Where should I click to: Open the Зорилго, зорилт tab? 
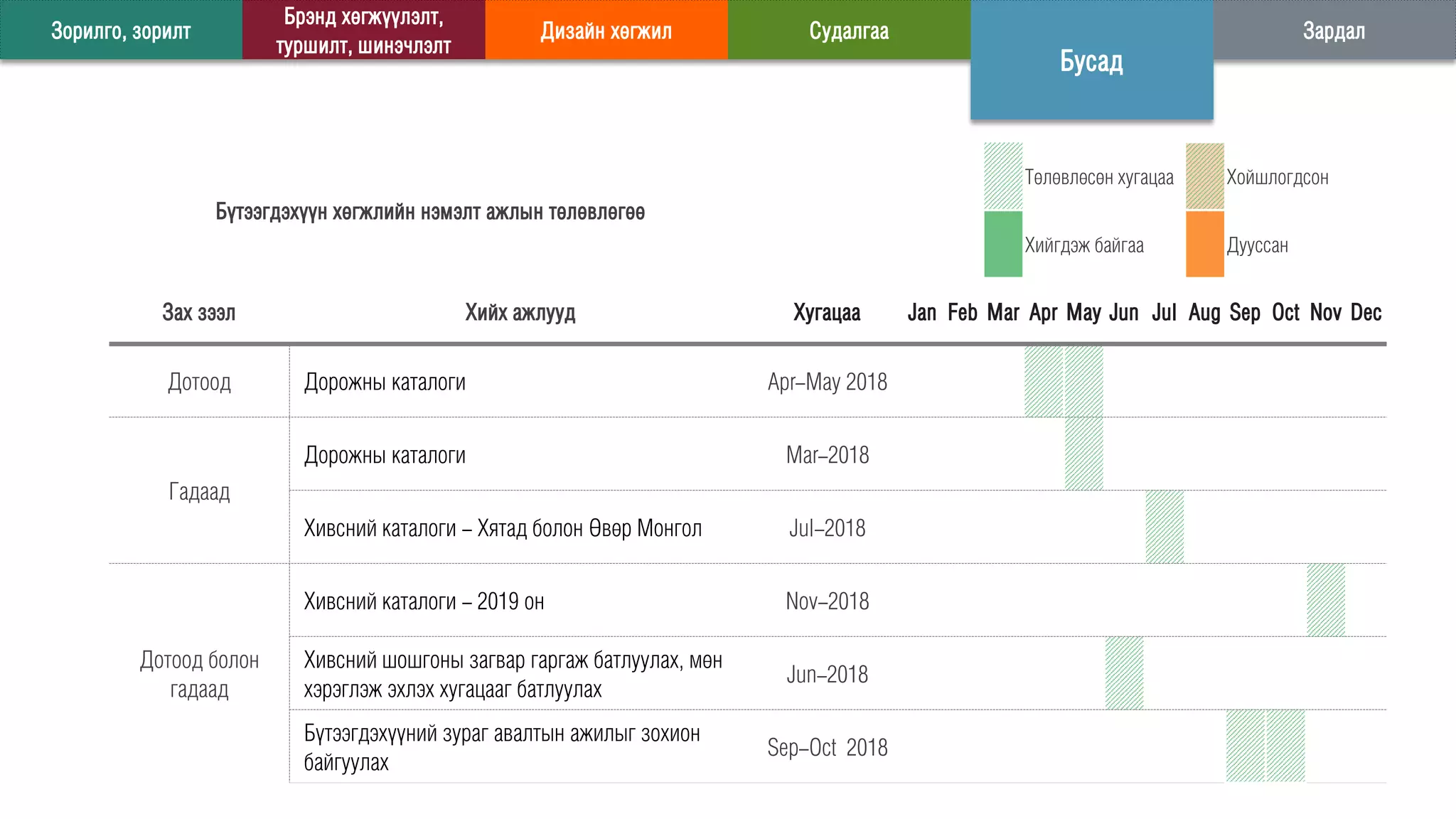pyautogui.click(x=121, y=31)
